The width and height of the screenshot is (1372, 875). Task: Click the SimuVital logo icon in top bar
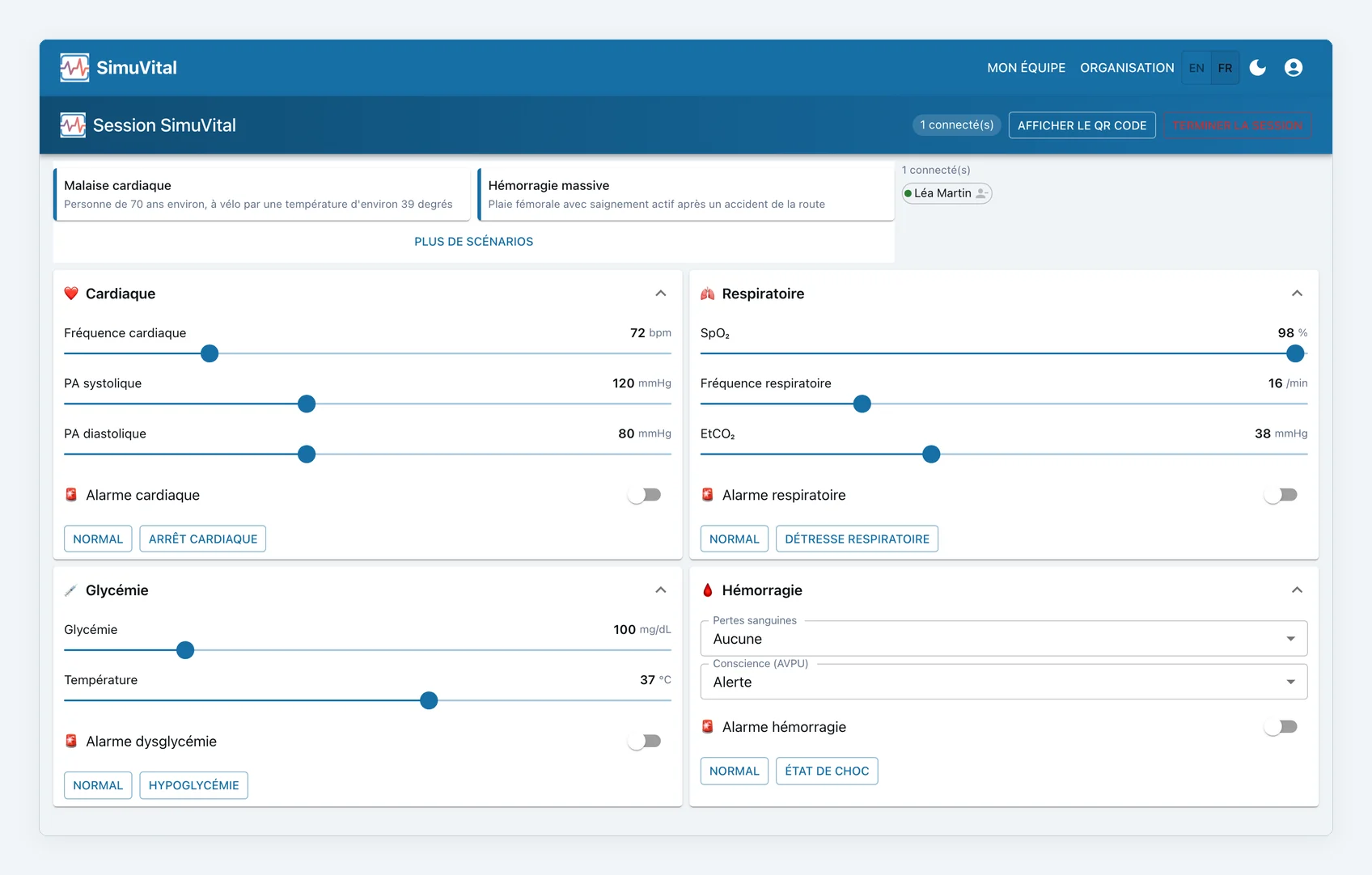pyautogui.click(x=74, y=68)
